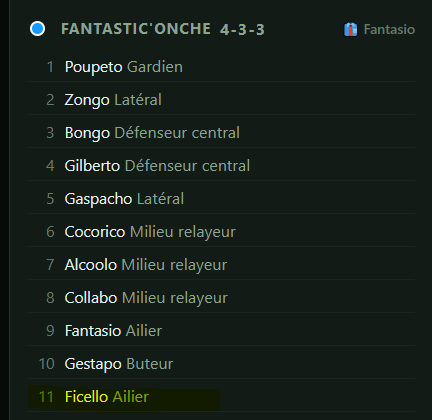The width and height of the screenshot is (432, 420).
Task: Choose Zongo Latéral in the lineup
Action: tap(221, 100)
